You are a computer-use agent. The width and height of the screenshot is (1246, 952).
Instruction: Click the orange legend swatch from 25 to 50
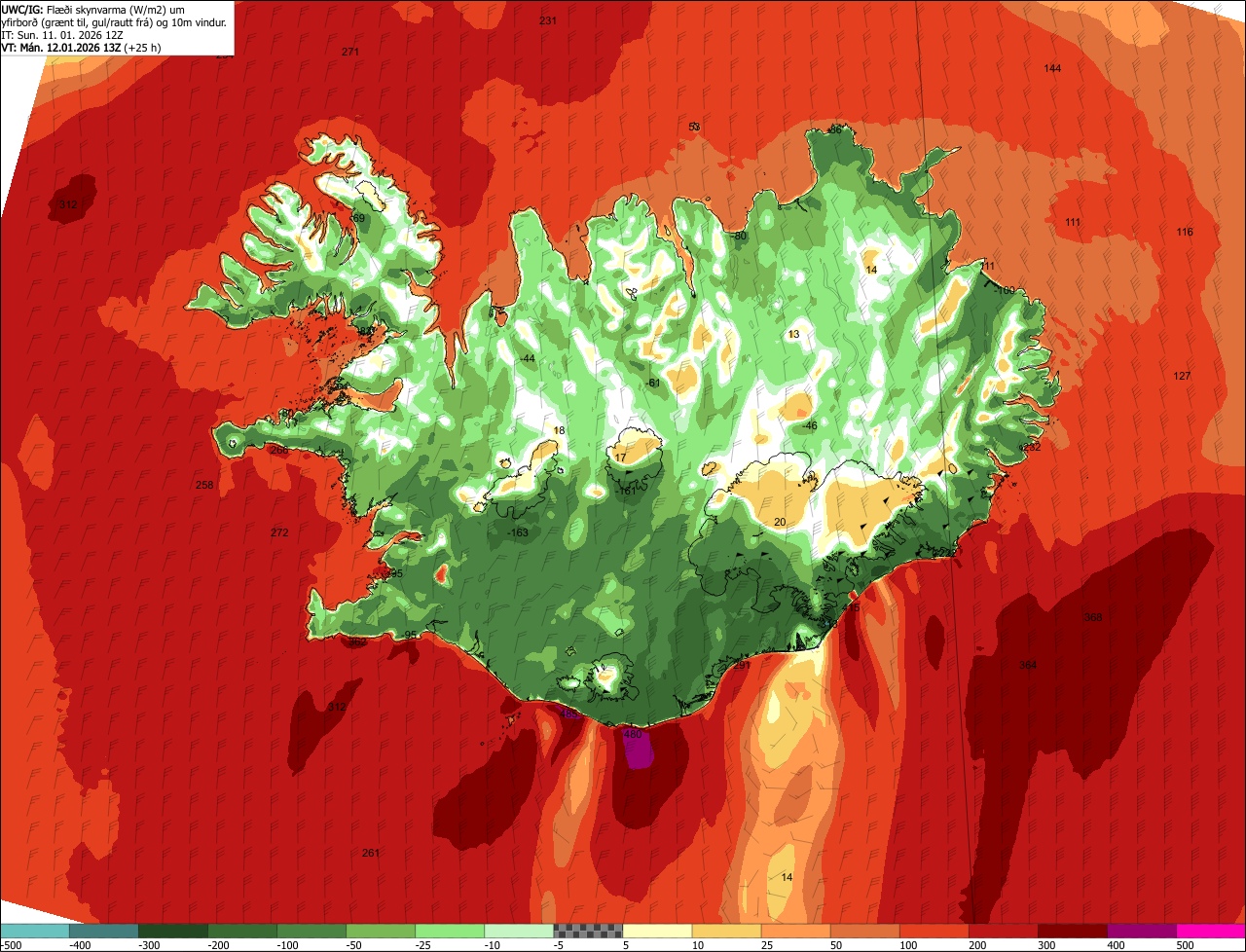[x=795, y=931]
